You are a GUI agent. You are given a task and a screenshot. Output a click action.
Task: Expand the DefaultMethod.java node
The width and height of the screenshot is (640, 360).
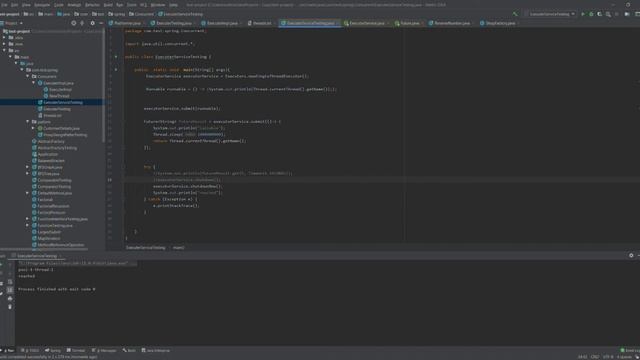click(28, 193)
